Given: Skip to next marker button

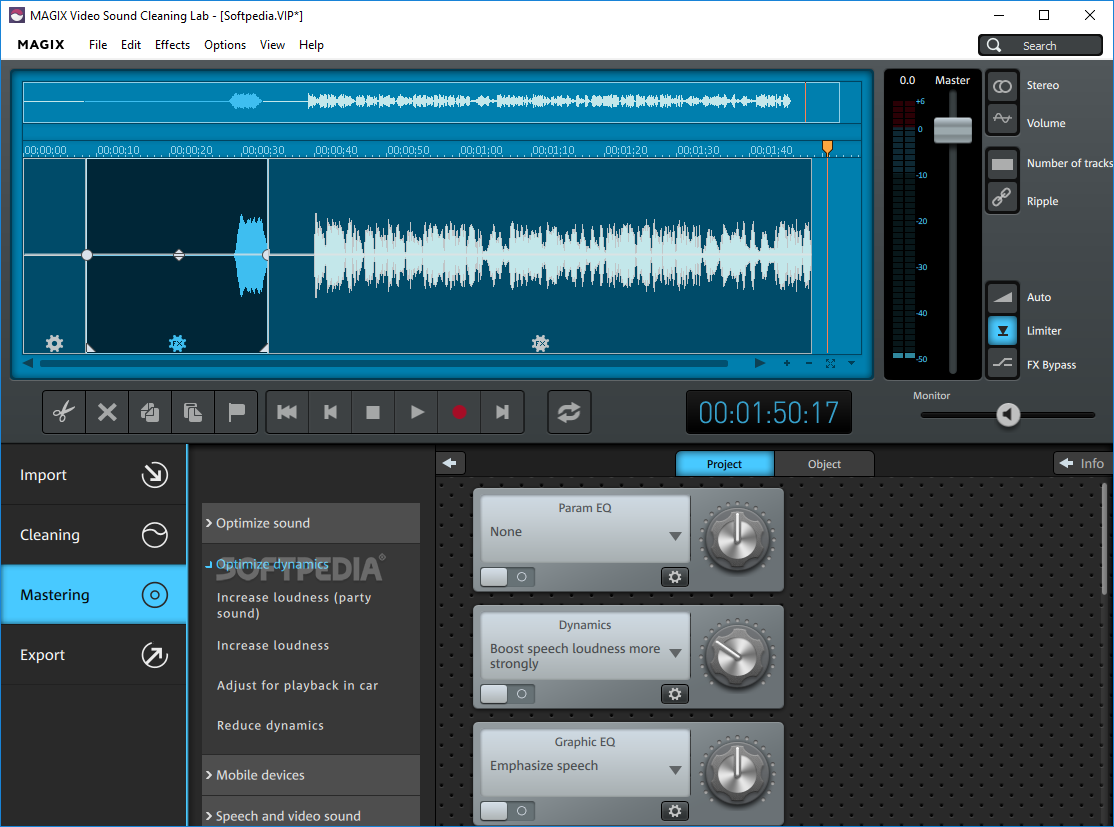Looking at the screenshot, I should tap(502, 412).
